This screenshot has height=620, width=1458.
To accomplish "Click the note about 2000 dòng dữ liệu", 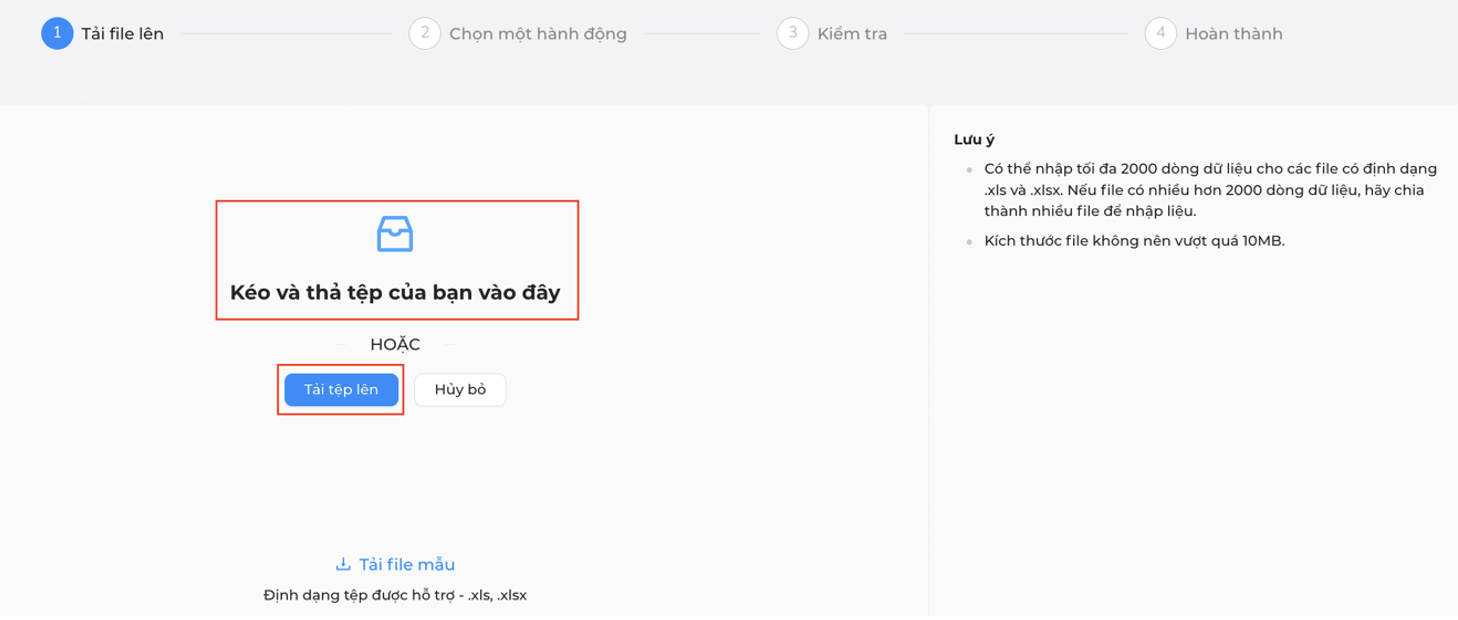I will coord(1211,190).
